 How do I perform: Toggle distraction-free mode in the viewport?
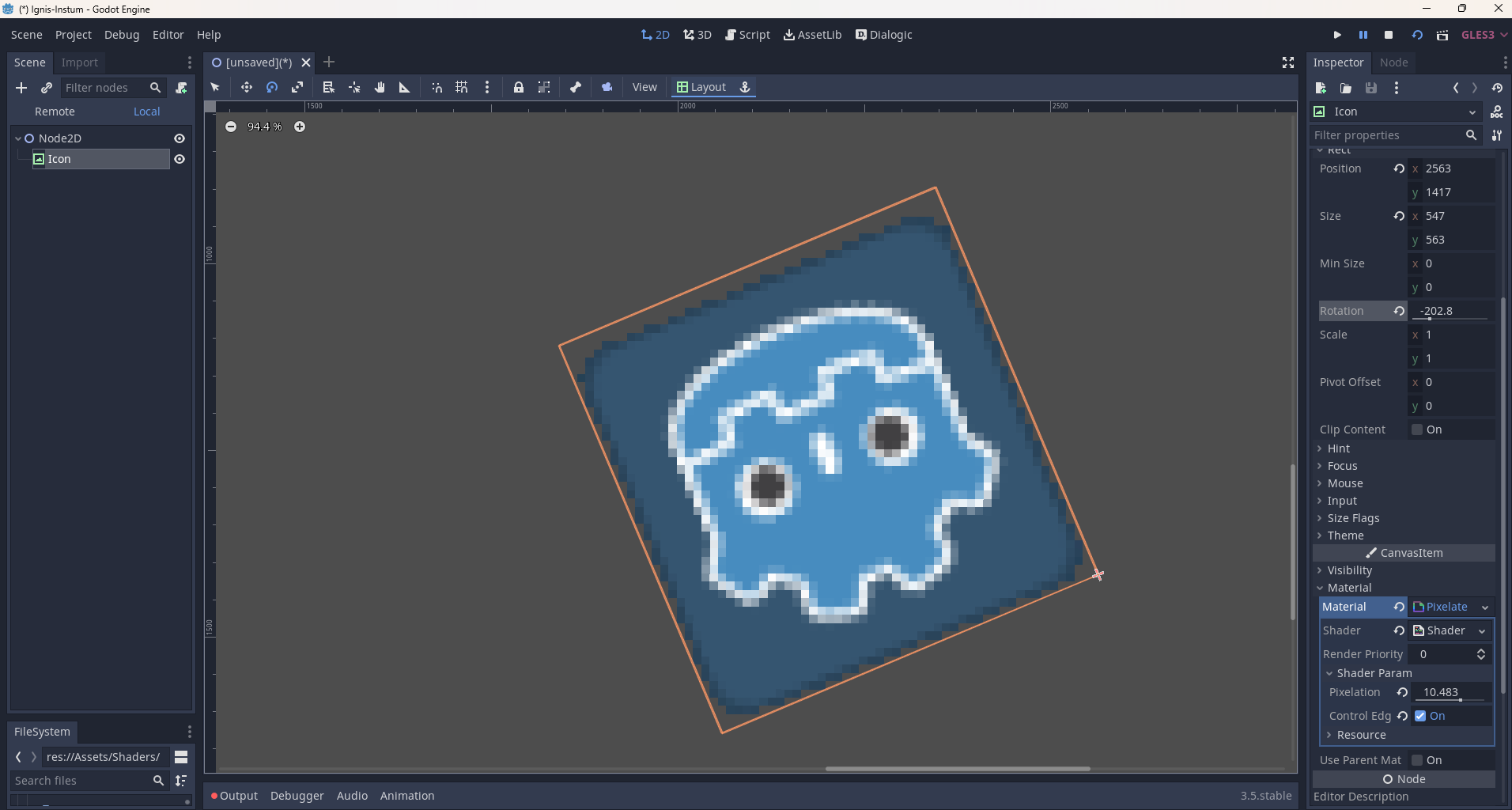tap(1288, 62)
